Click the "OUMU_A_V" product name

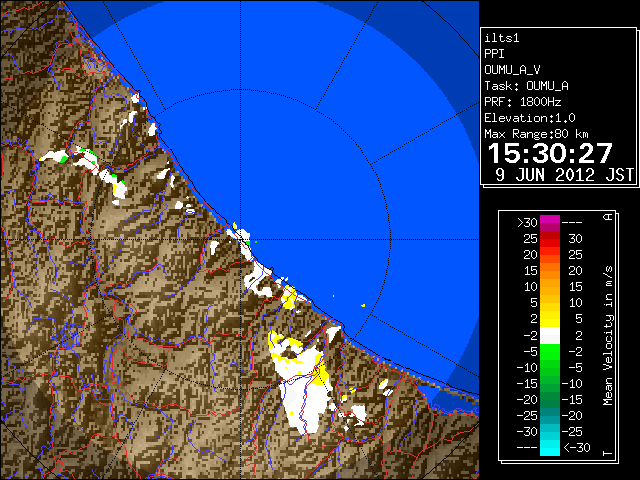point(512,70)
